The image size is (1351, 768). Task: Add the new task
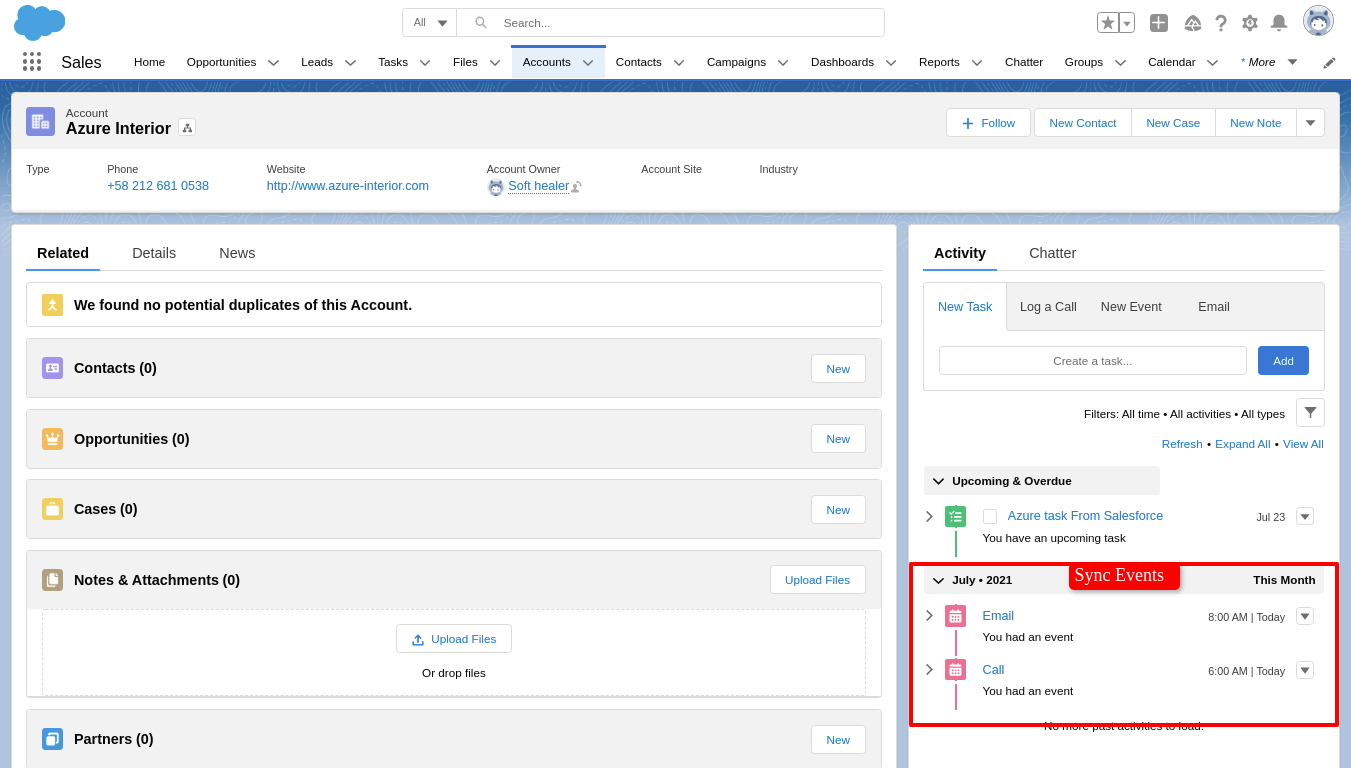click(1283, 361)
